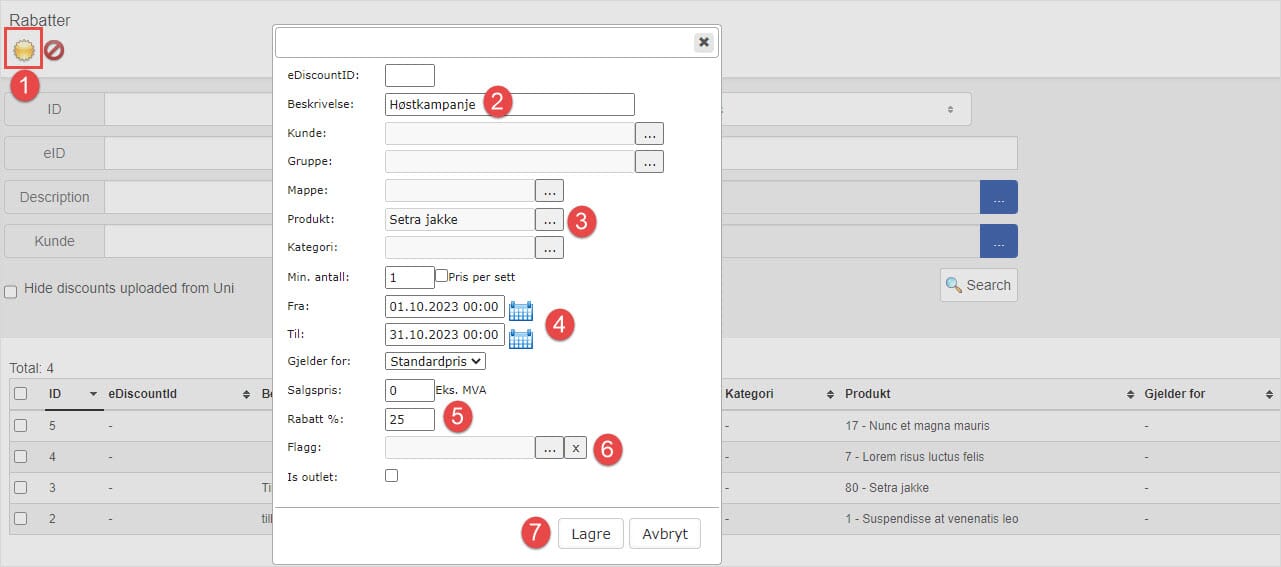Click the Gruppe browse button
Image resolution: width=1281 pixels, height=567 pixels.
coord(649,161)
